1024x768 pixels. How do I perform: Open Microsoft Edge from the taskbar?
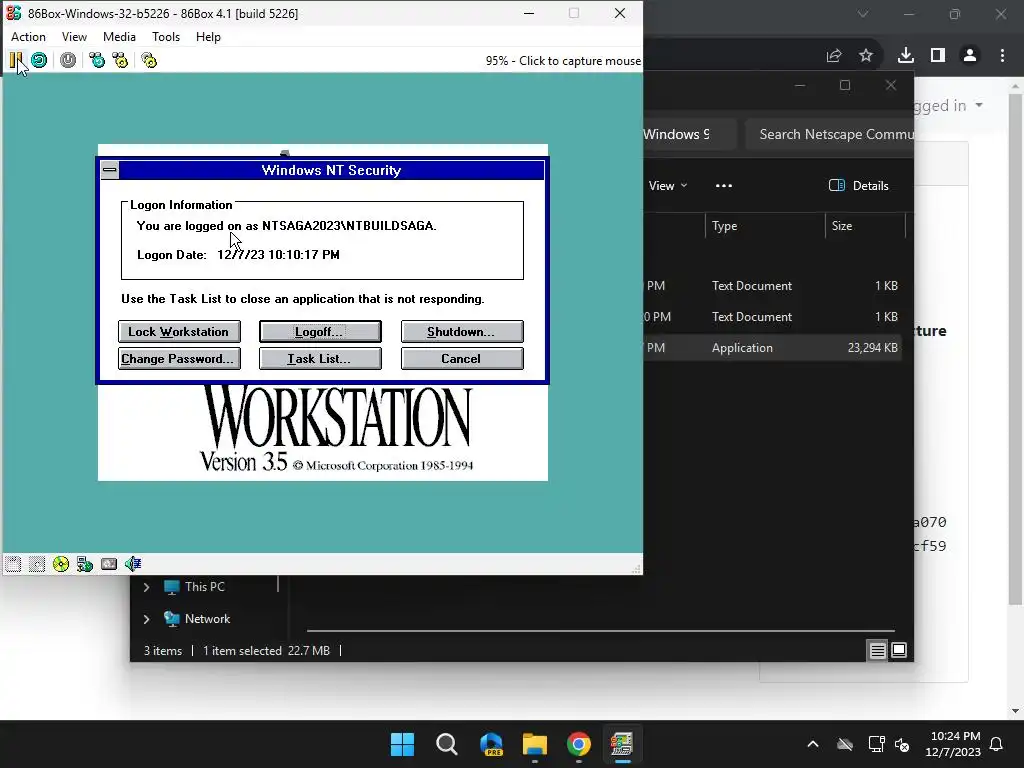click(x=491, y=744)
